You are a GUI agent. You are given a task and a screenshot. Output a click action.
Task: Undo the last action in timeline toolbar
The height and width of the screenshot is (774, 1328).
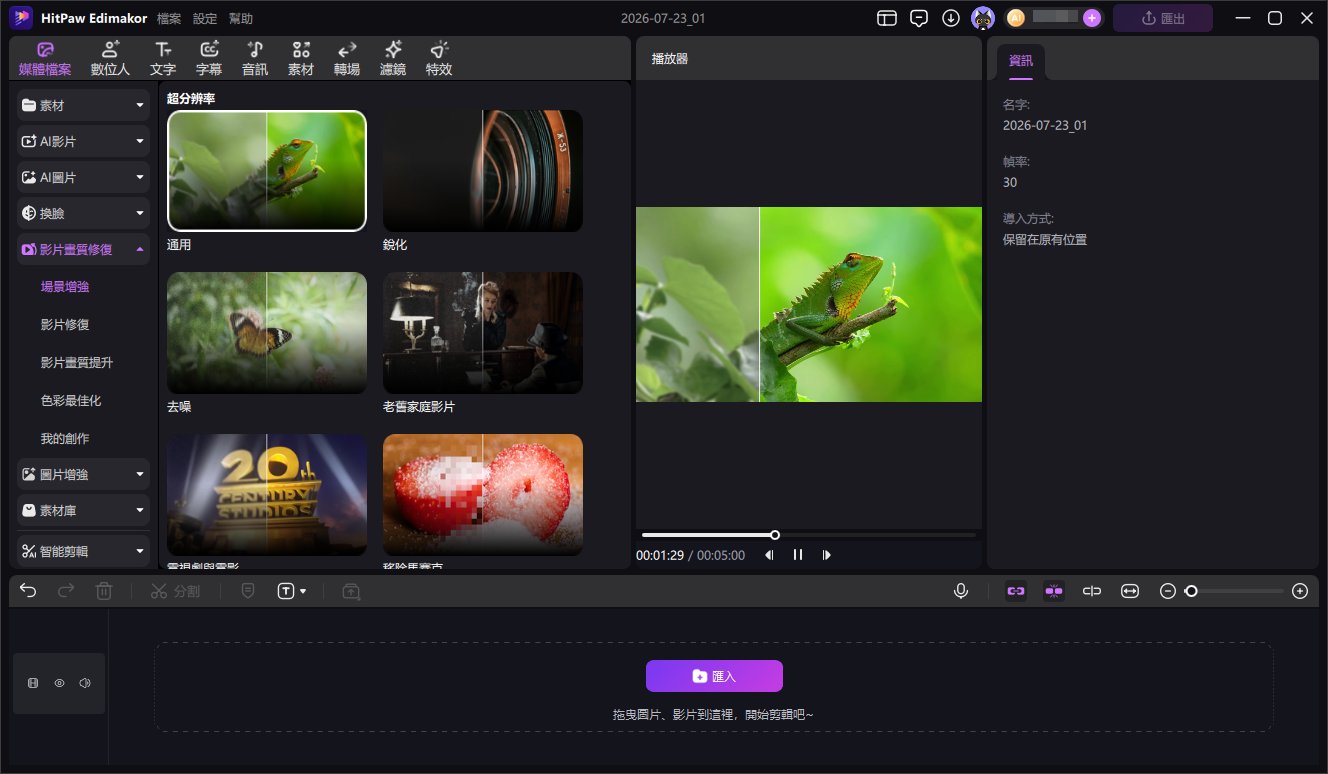point(28,591)
